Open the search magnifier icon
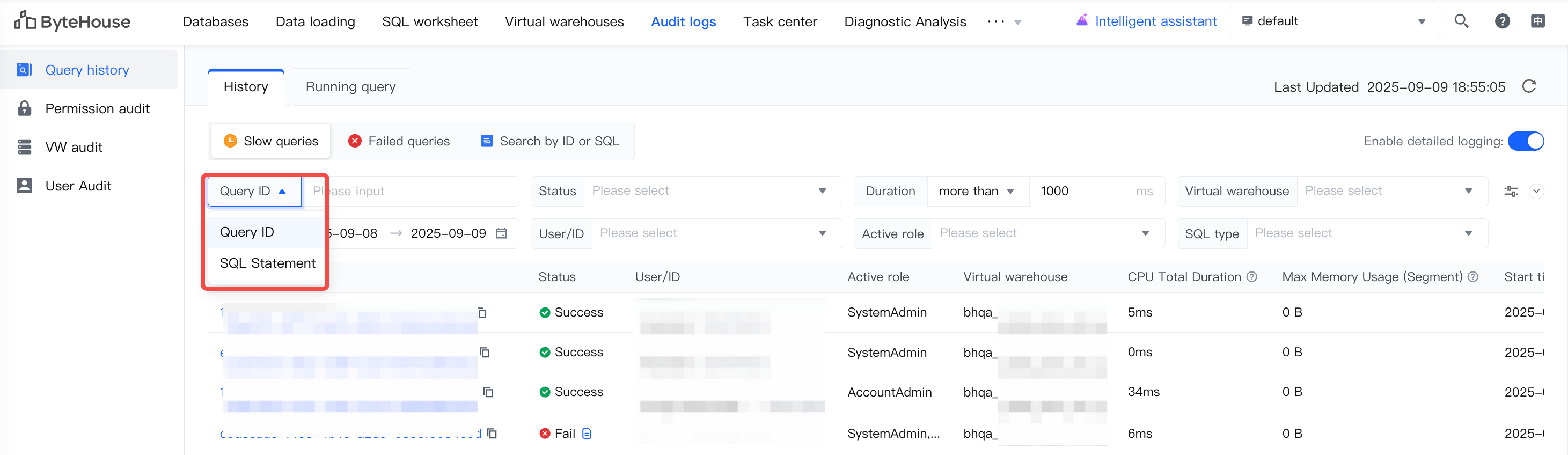The height and width of the screenshot is (455, 1568). (x=1461, y=21)
